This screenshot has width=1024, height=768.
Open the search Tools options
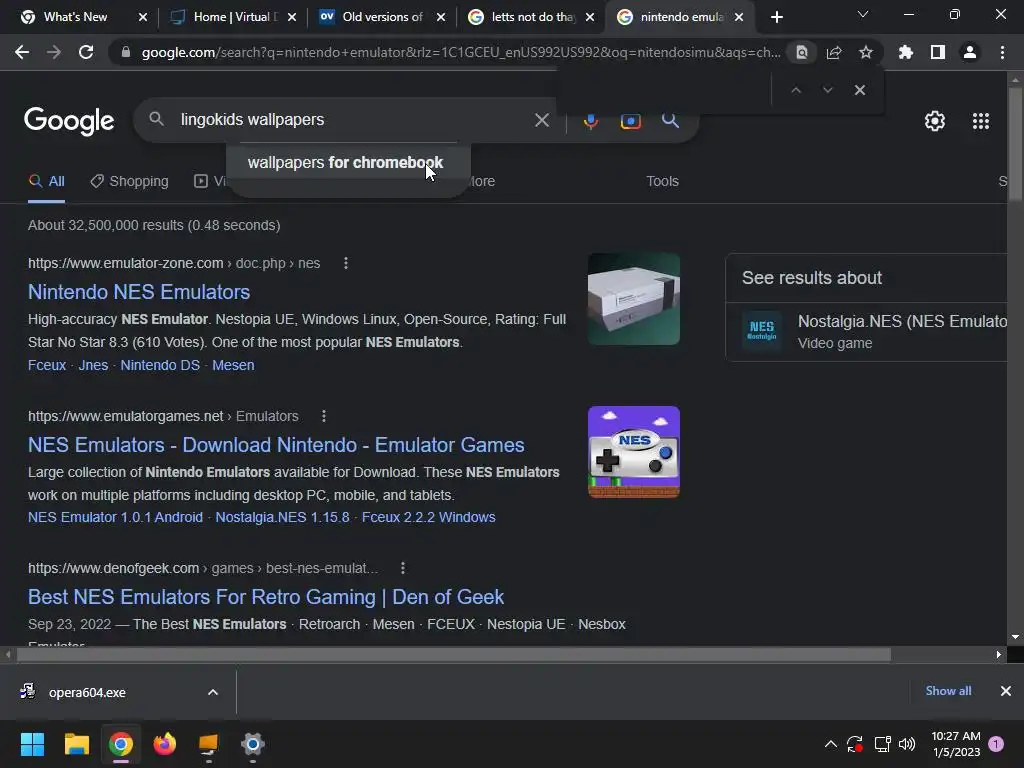coord(662,182)
